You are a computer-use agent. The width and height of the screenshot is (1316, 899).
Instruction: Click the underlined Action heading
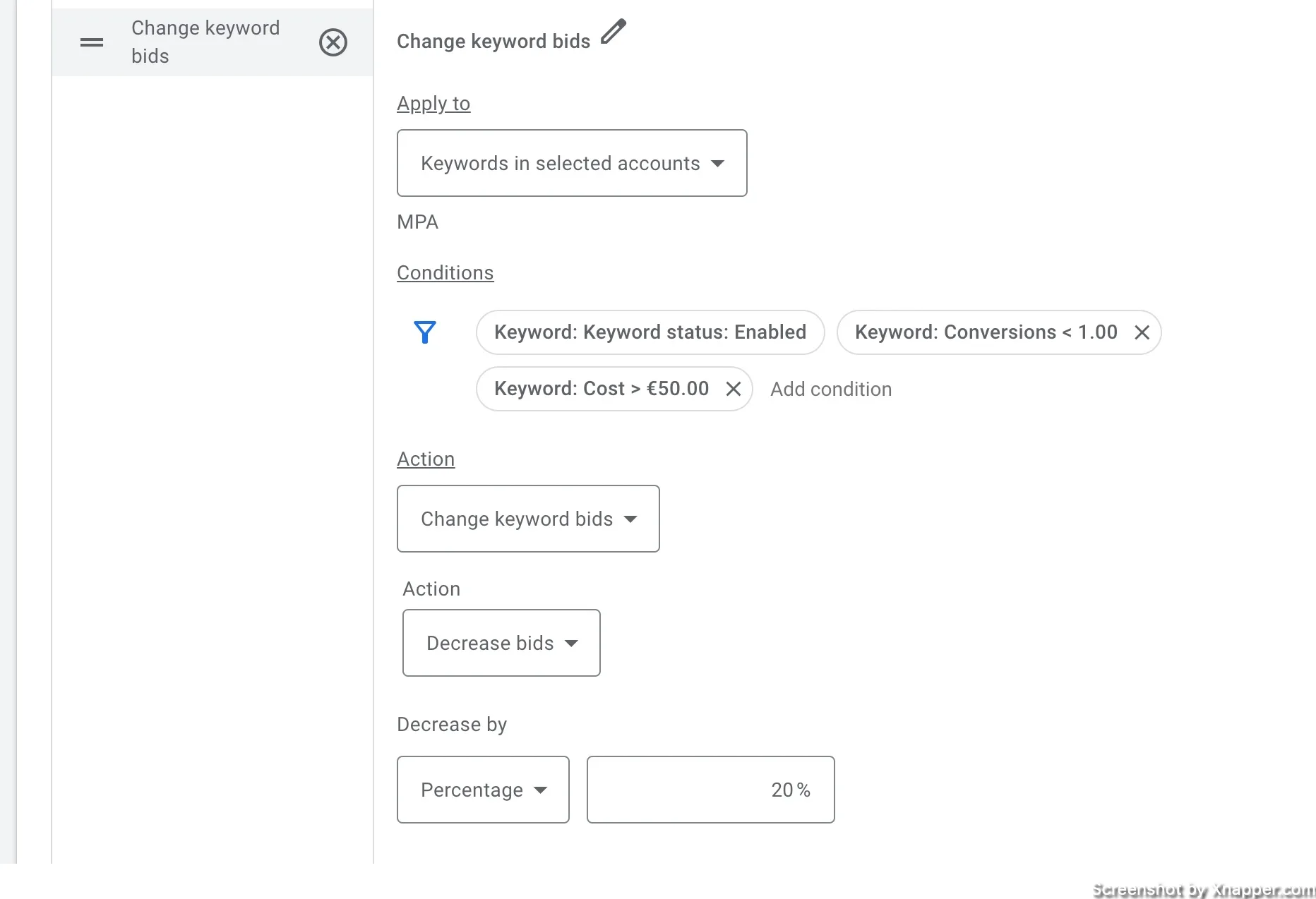pos(426,459)
